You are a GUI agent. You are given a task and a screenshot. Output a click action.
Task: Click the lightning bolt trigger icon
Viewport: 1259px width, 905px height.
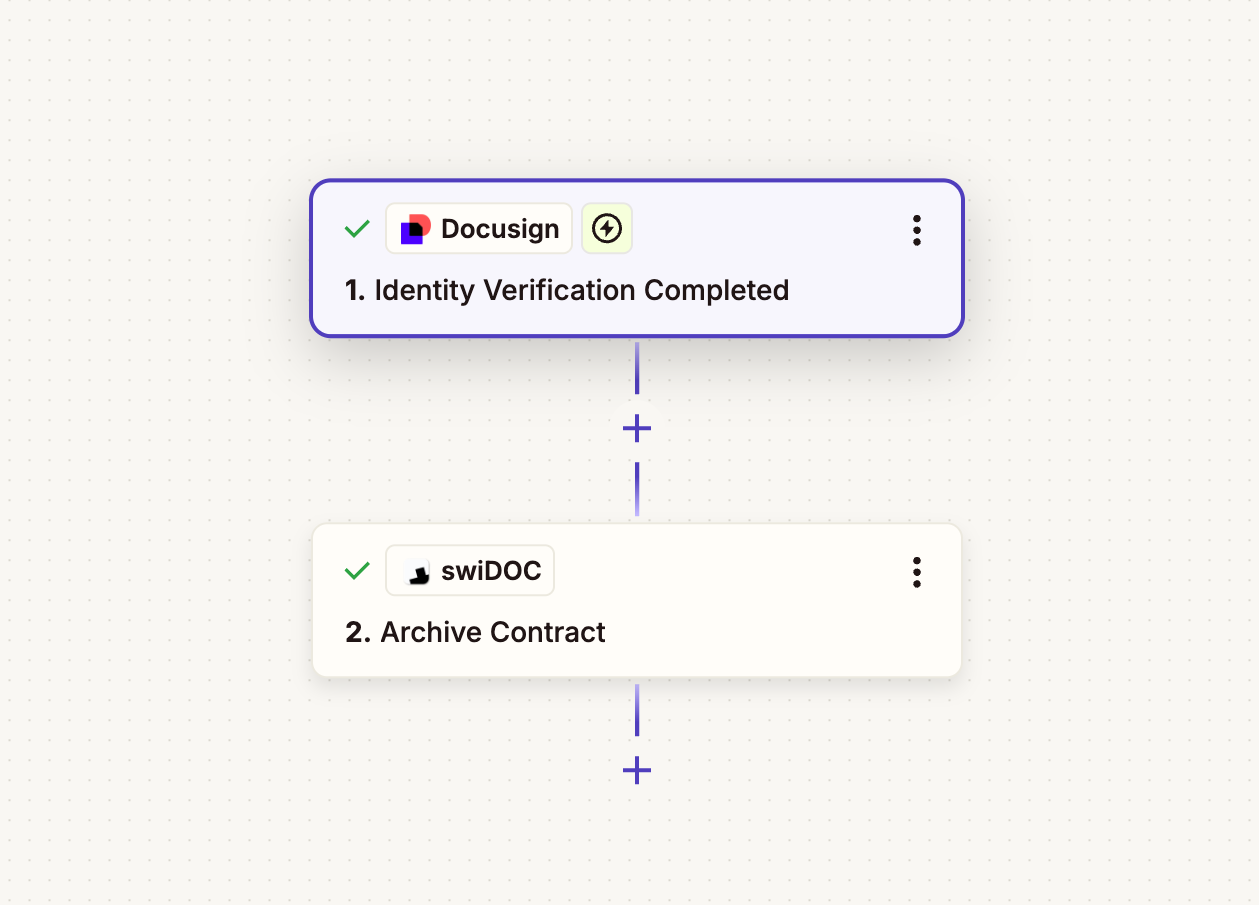(x=606, y=229)
